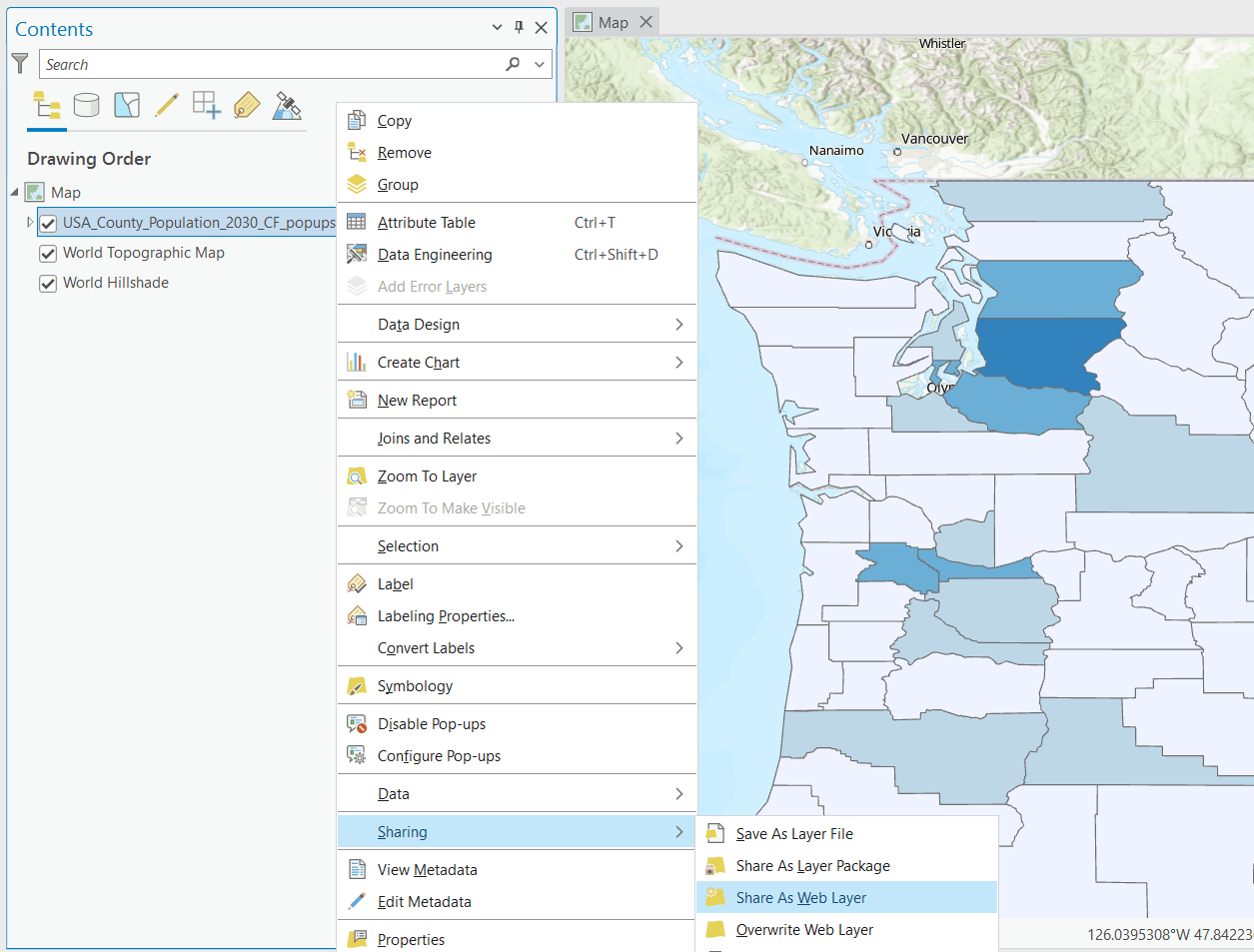
Task: Click the filter funnel icon
Action: pyautogui.click(x=20, y=64)
